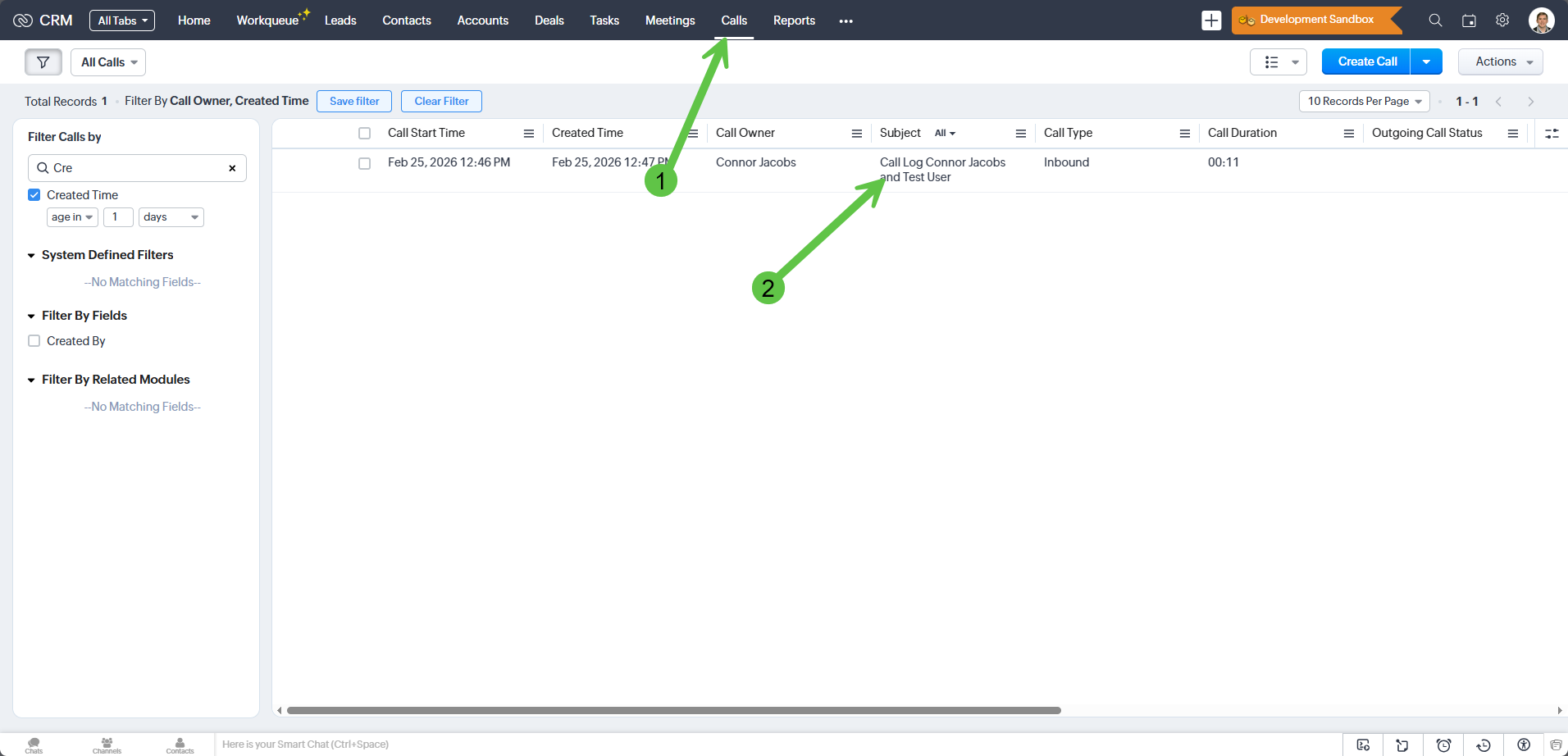The width and height of the screenshot is (1568, 756).
Task: Clear the filter search text with X
Action: pos(232,168)
